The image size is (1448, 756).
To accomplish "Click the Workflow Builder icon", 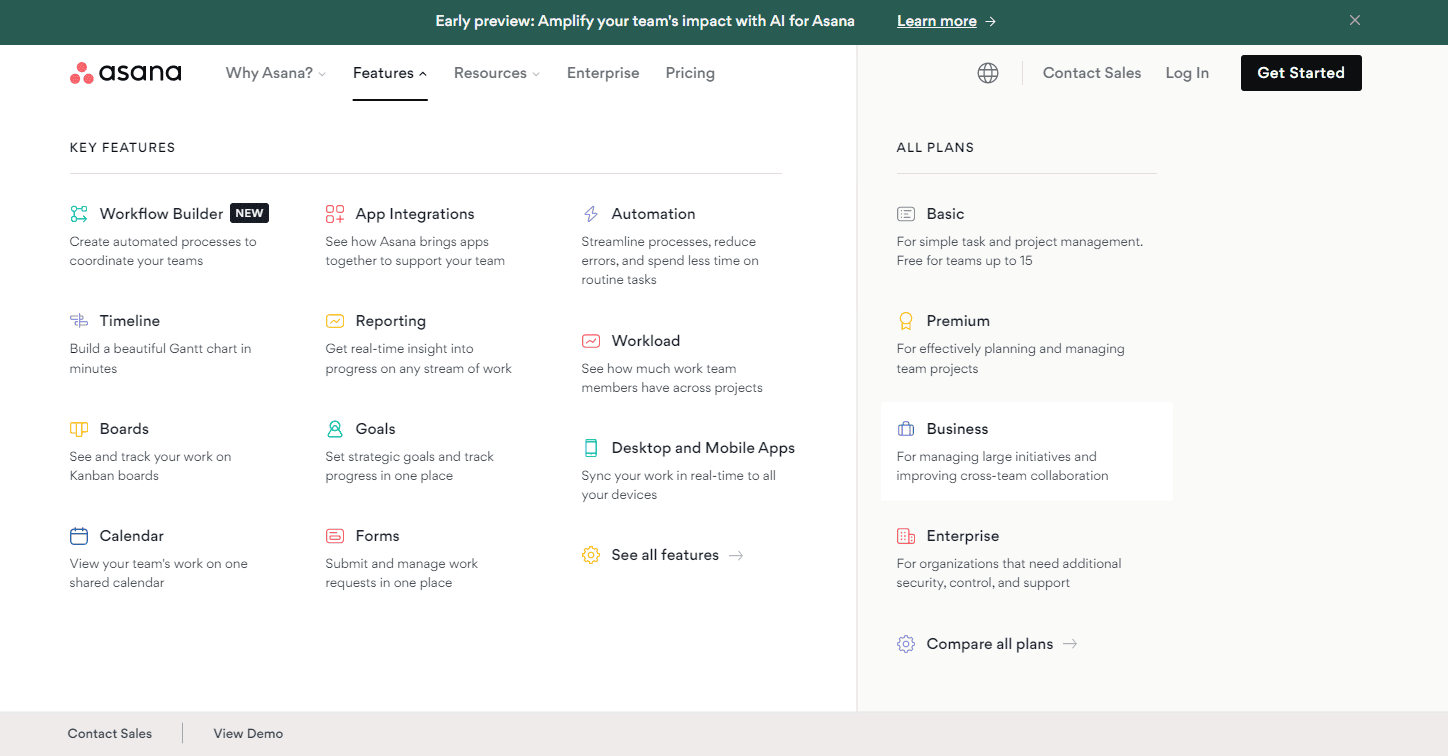I will (79, 214).
